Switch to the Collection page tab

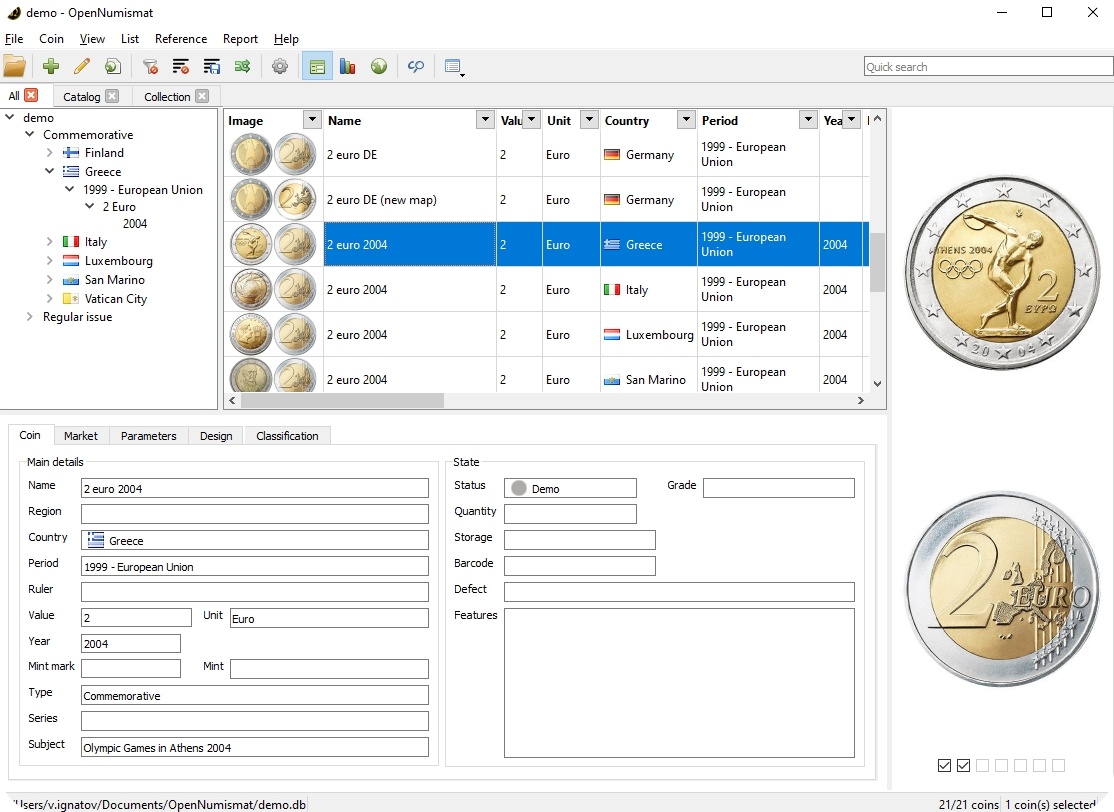point(167,97)
